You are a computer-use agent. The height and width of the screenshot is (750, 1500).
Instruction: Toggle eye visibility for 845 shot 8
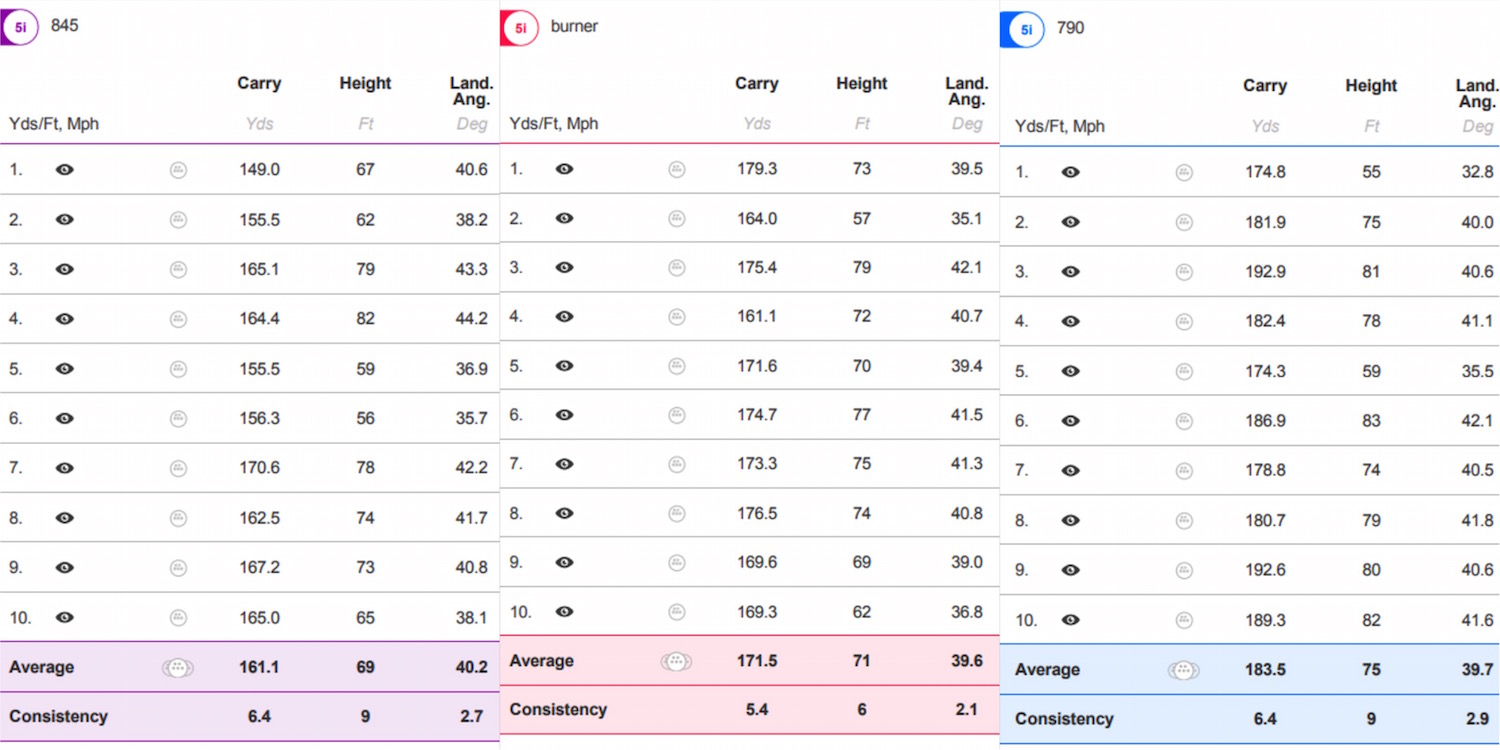coord(65,518)
